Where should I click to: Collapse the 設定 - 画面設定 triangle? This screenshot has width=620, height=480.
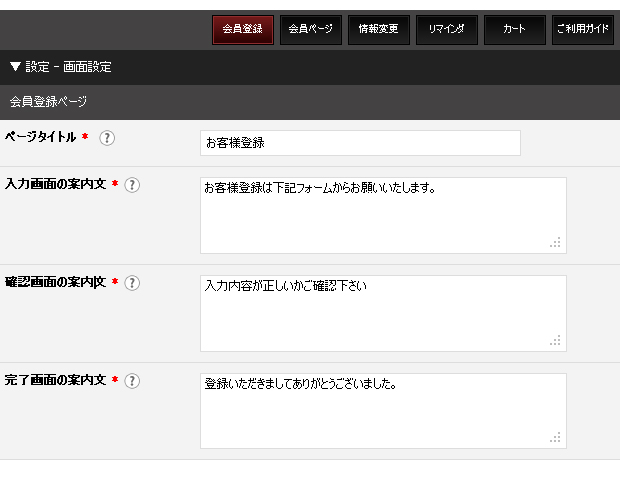[15, 66]
